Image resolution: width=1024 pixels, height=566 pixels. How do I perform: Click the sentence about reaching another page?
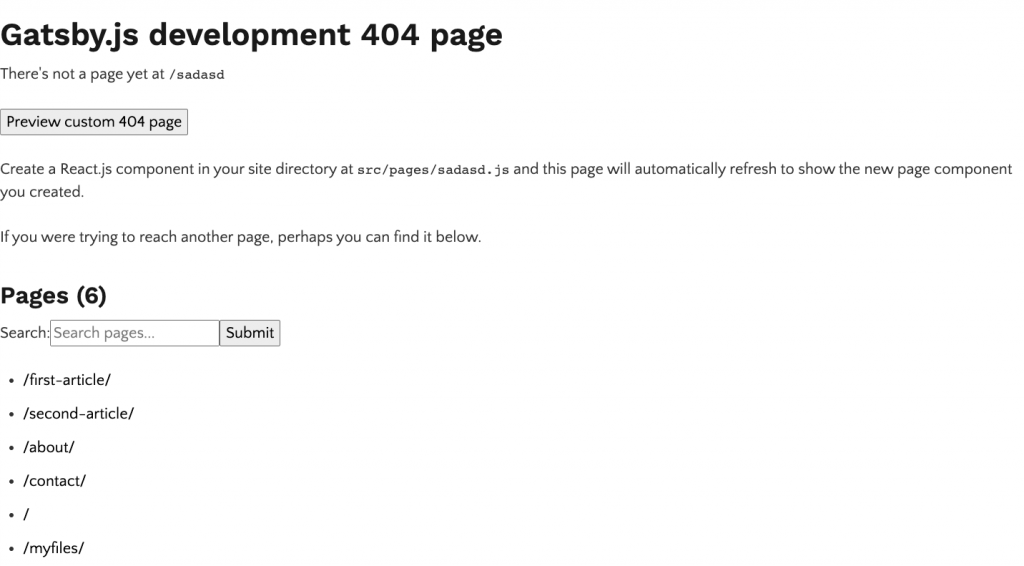(240, 237)
